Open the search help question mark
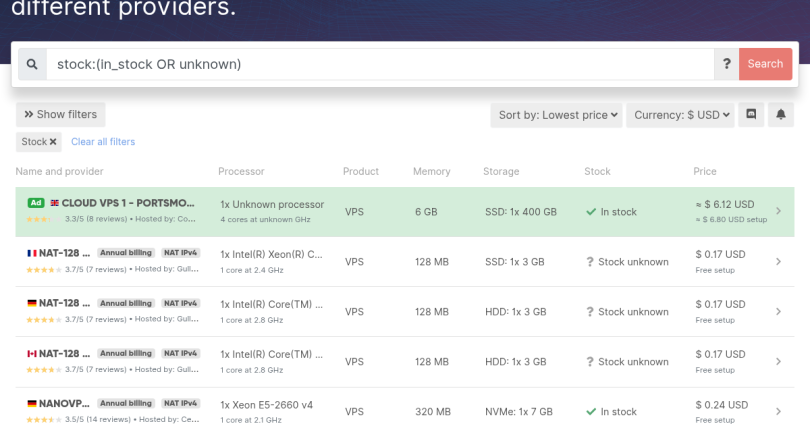 (x=727, y=64)
